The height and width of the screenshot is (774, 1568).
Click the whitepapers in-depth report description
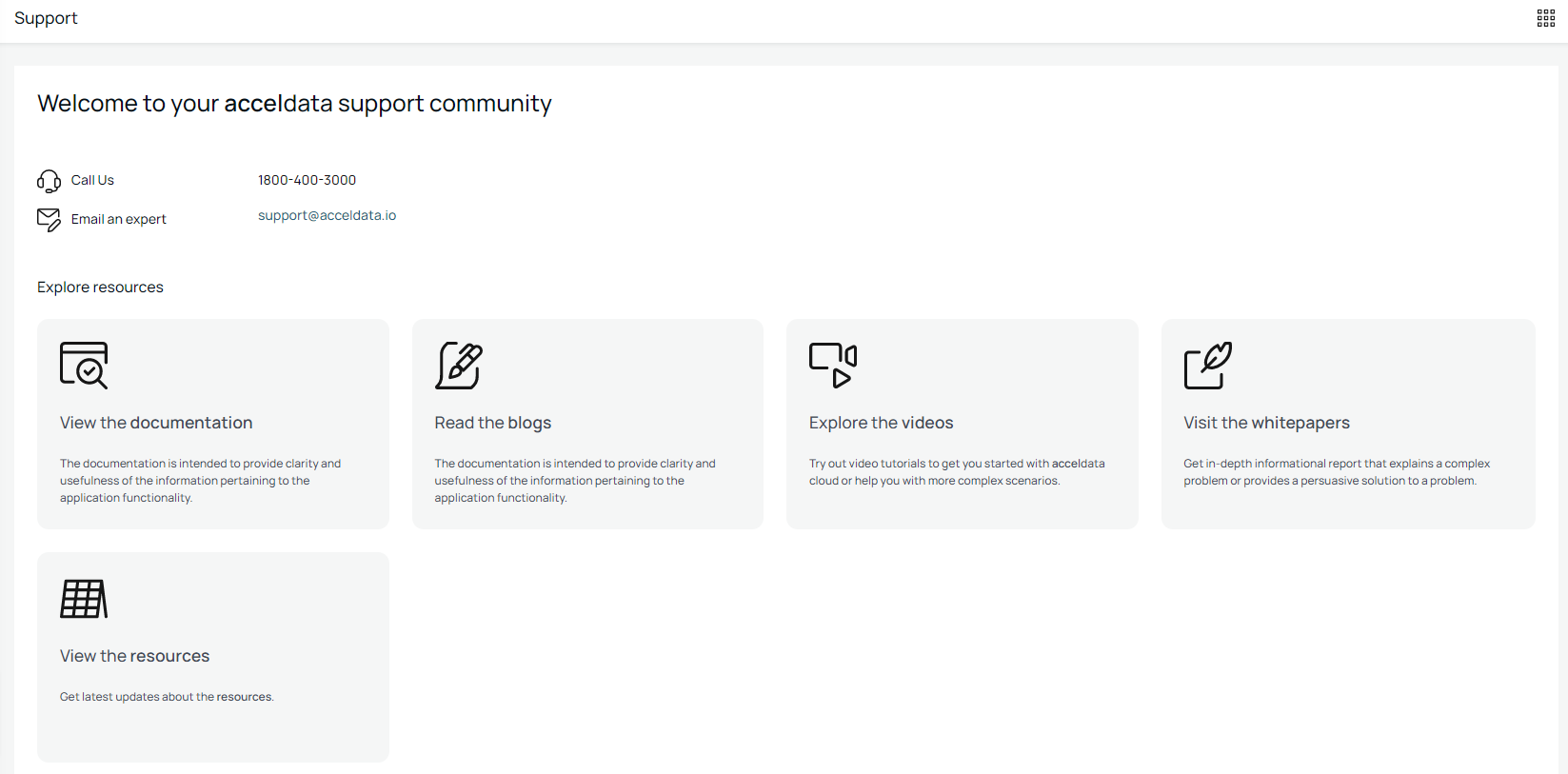click(1337, 472)
